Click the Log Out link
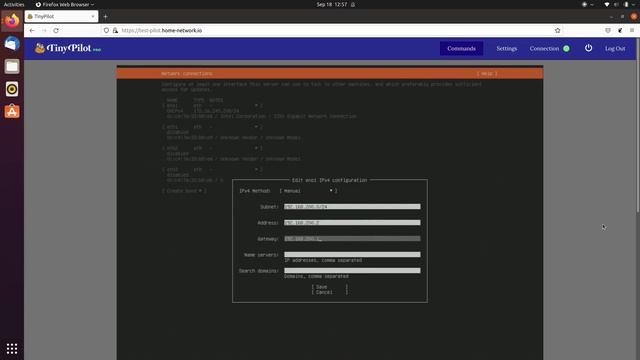The height and width of the screenshot is (360, 640). point(615,48)
